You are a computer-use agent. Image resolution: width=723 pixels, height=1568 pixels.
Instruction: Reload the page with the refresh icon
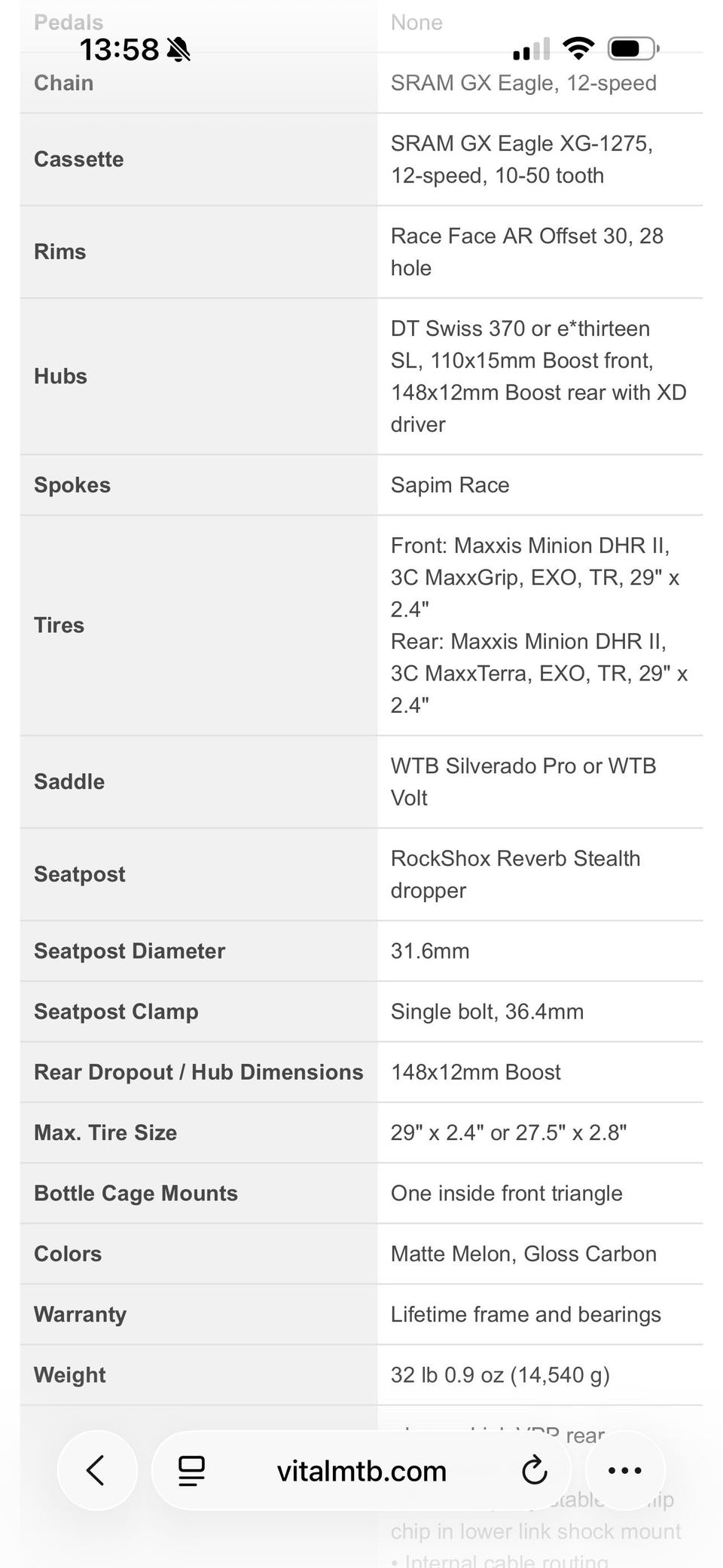point(534,1471)
